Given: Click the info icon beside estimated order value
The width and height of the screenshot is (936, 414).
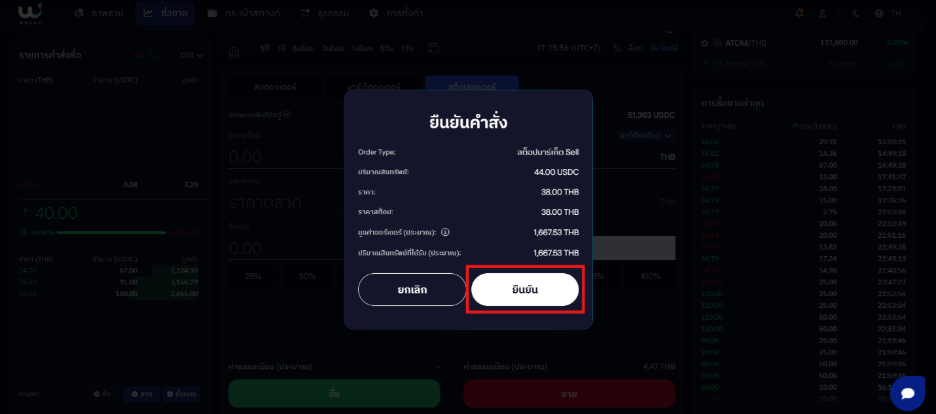Looking at the screenshot, I should (445, 232).
